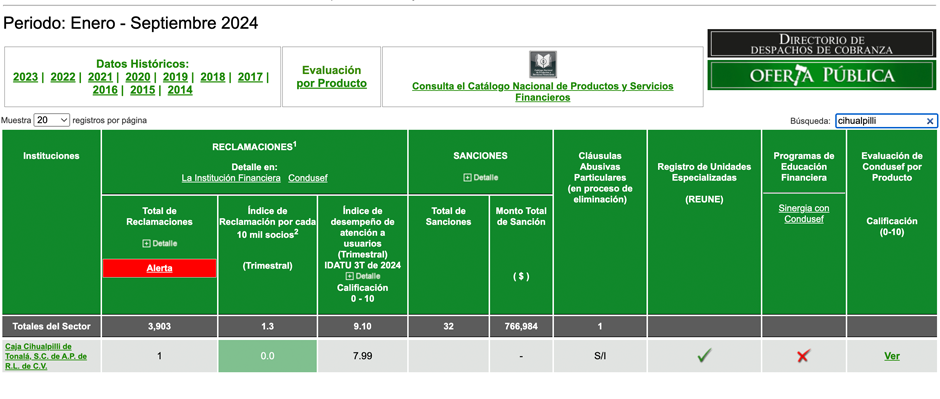Clear the search with the X icon
940x399 pixels.
(x=930, y=121)
